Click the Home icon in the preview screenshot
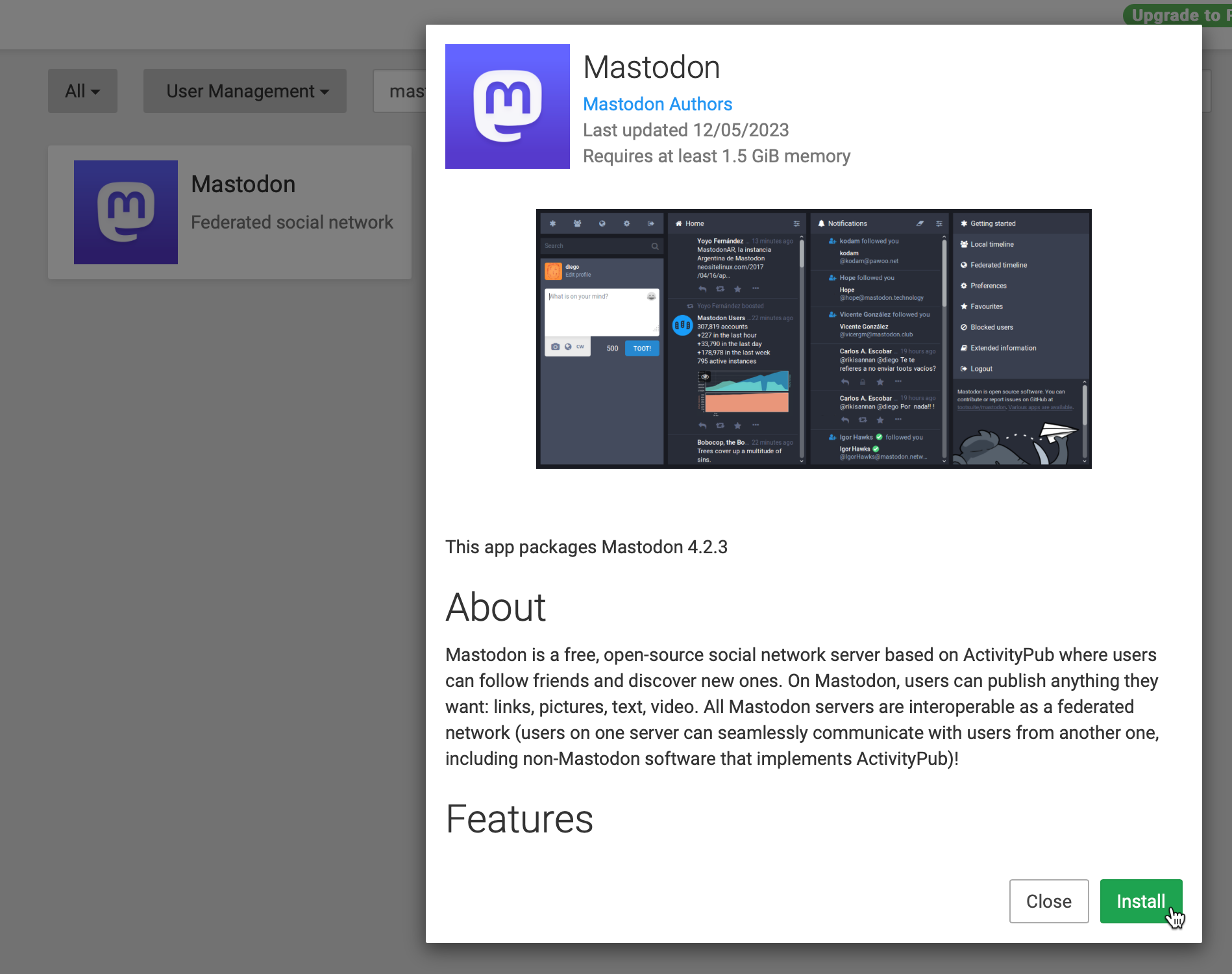The height and width of the screenshot is (974, 1232). click(679, 223)
